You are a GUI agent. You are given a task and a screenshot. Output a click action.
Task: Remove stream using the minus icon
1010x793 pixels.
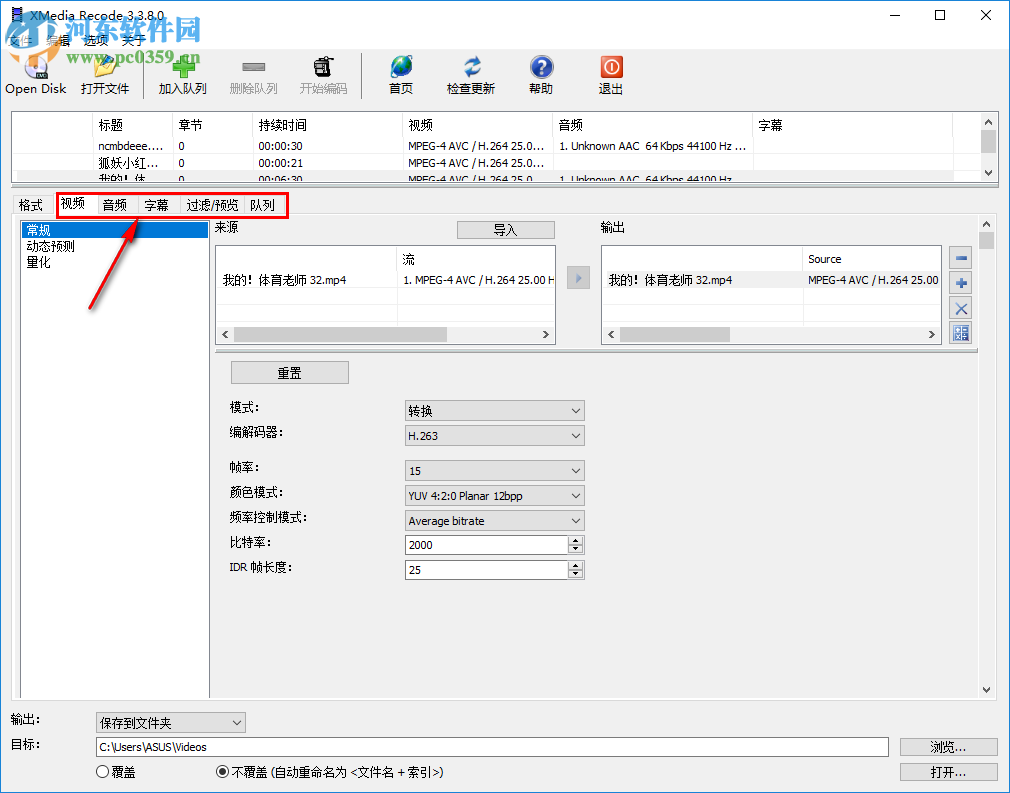(x=960, y=257)
